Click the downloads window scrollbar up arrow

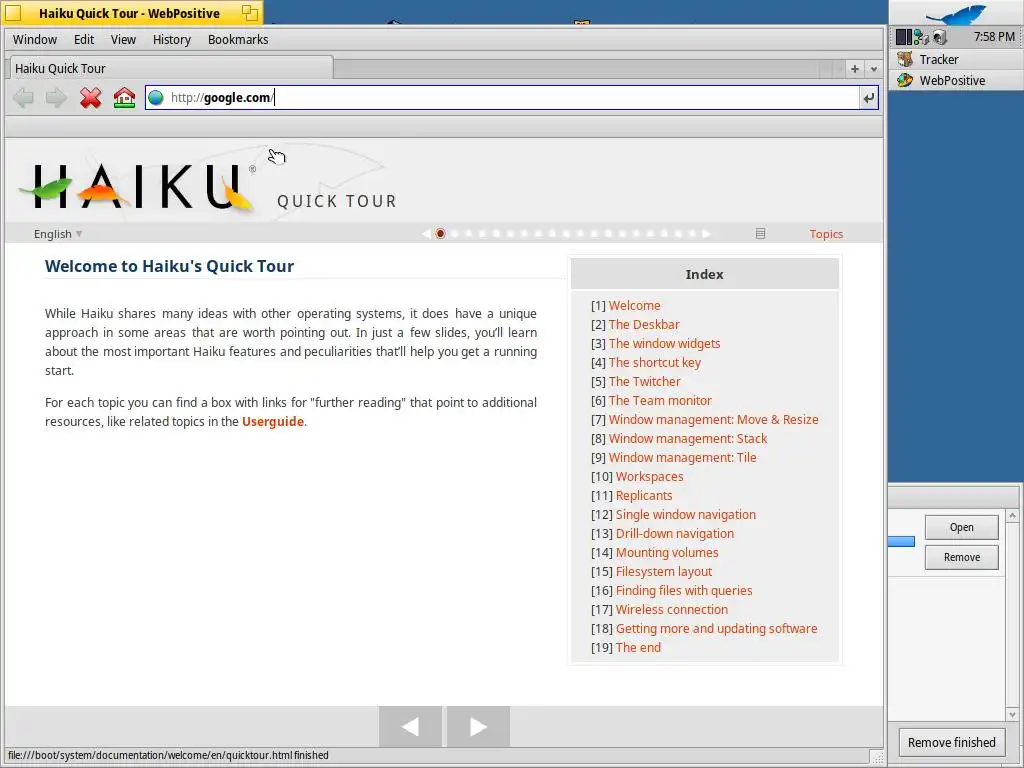[x=1012, y=516]
